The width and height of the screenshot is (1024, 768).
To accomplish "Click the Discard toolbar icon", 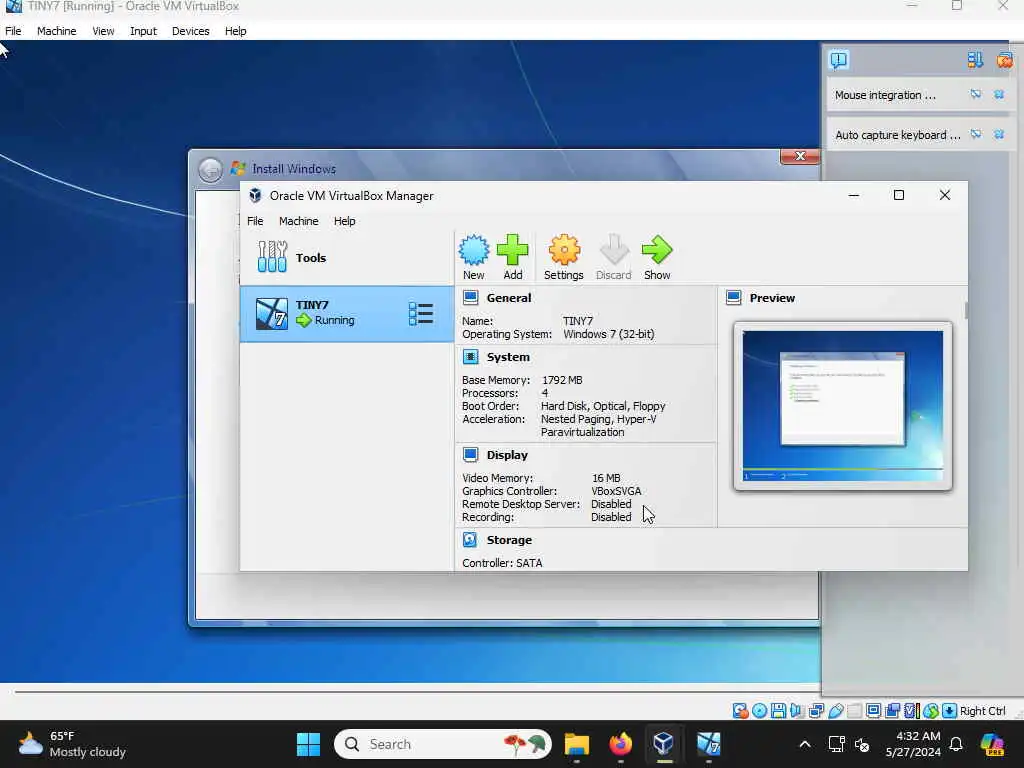I will coord(613,250).
